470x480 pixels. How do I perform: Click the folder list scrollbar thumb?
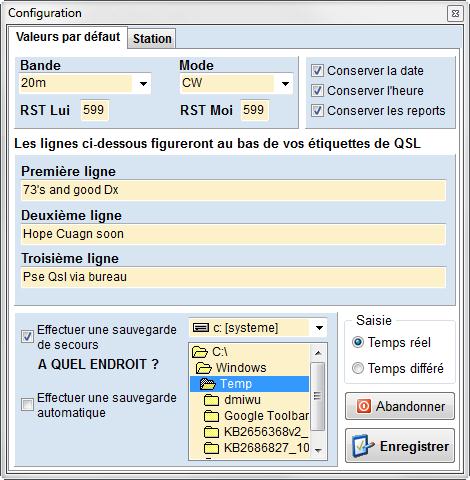pos(317,396)
